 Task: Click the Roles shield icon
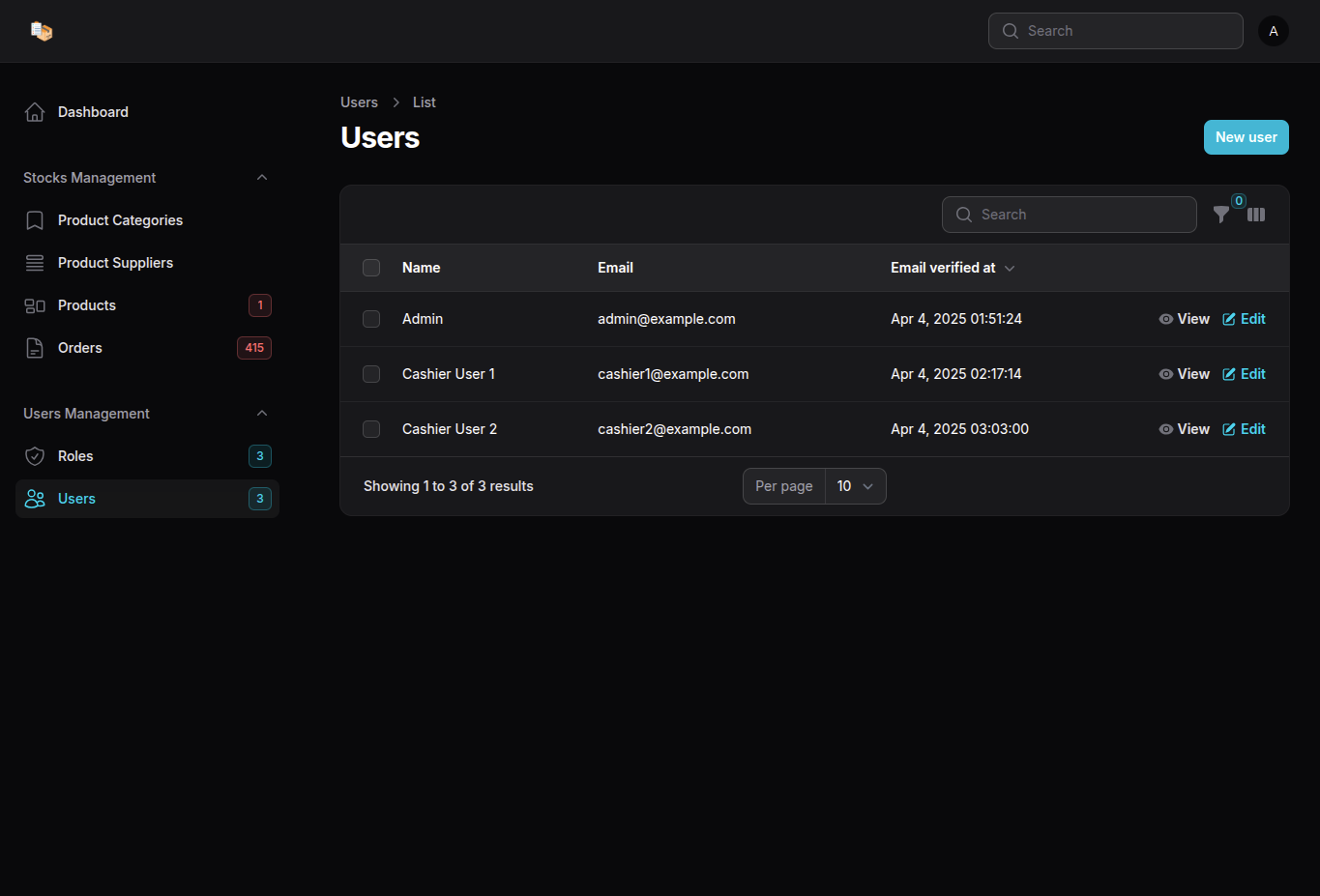pos(35,456)
